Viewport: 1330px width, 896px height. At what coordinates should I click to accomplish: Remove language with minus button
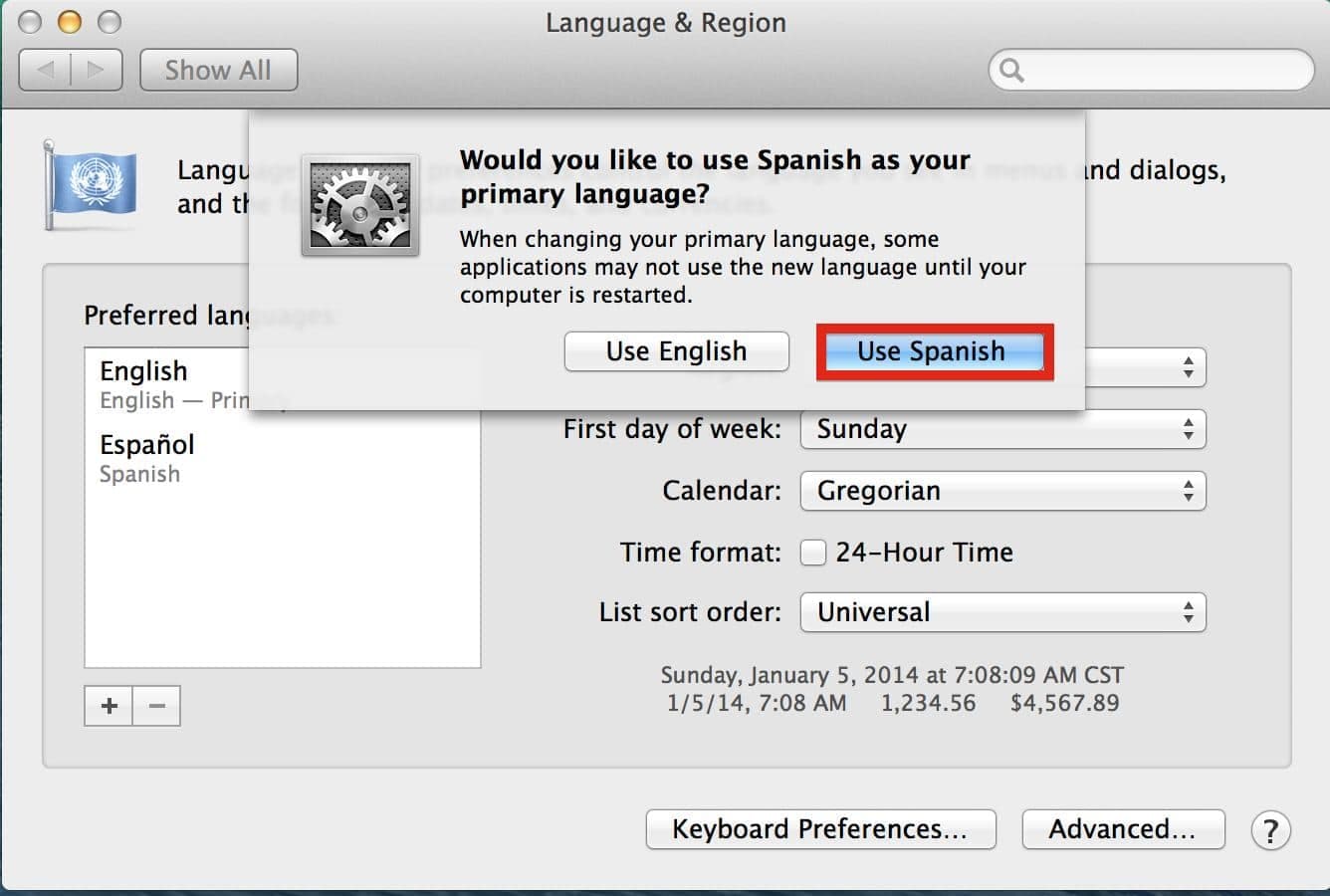click(156, 706)
